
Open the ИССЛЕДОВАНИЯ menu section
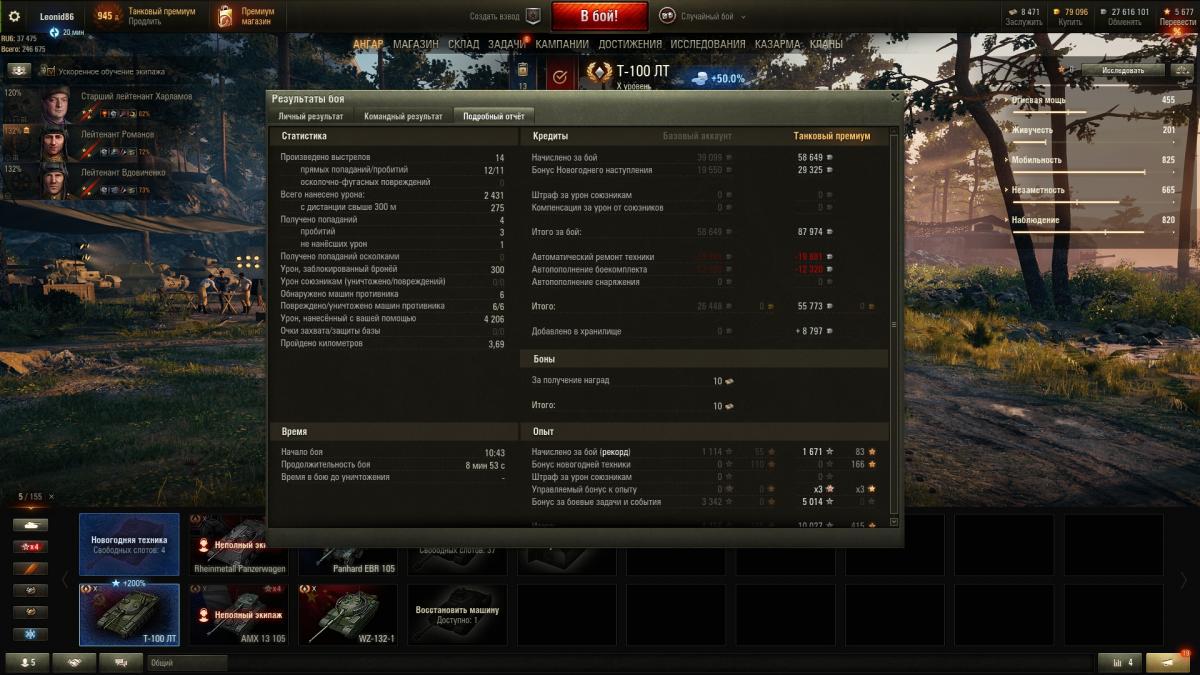tap(708, 44)
